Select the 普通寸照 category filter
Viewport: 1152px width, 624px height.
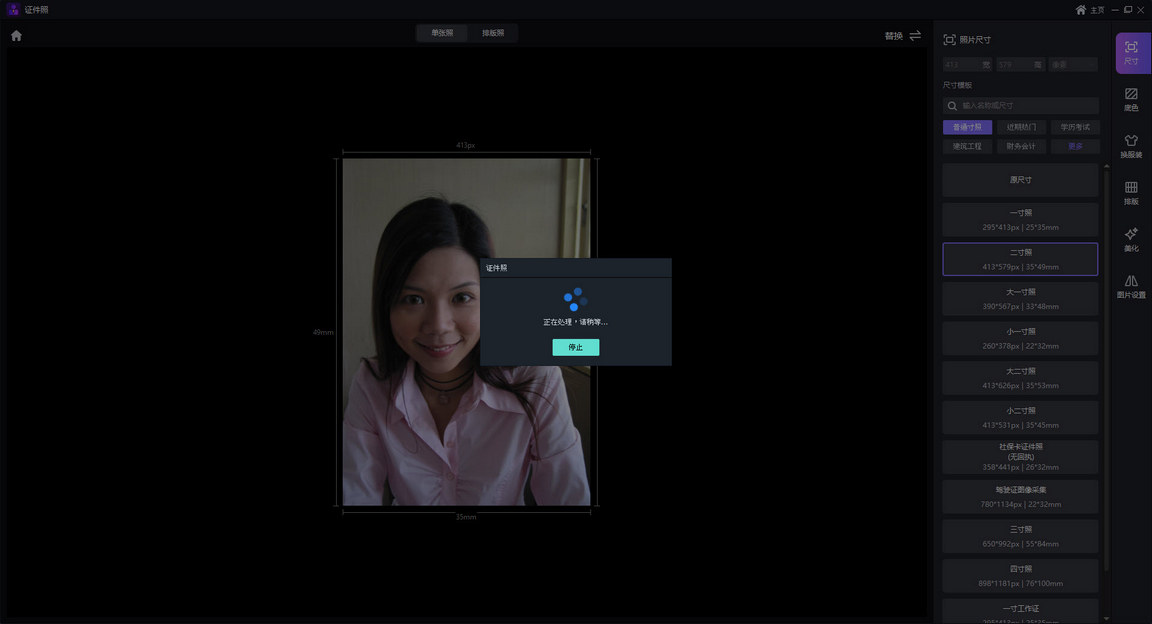(967, 127)
